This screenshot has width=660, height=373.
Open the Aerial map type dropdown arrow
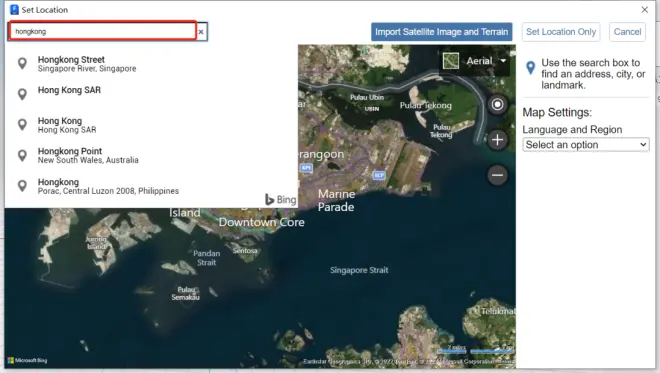click(x=503, y=61)
